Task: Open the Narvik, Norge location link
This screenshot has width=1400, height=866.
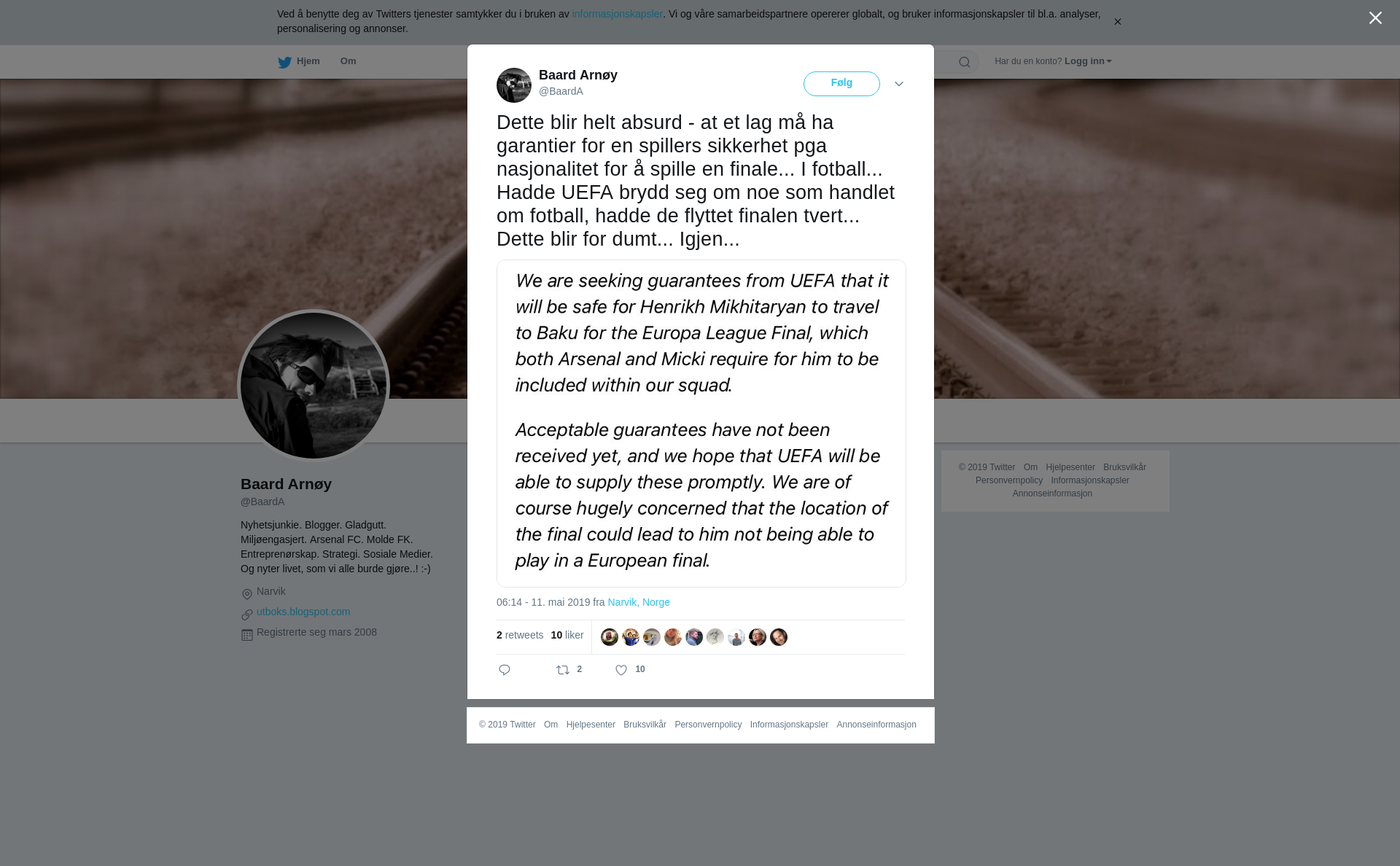Action: pos(639,602)
